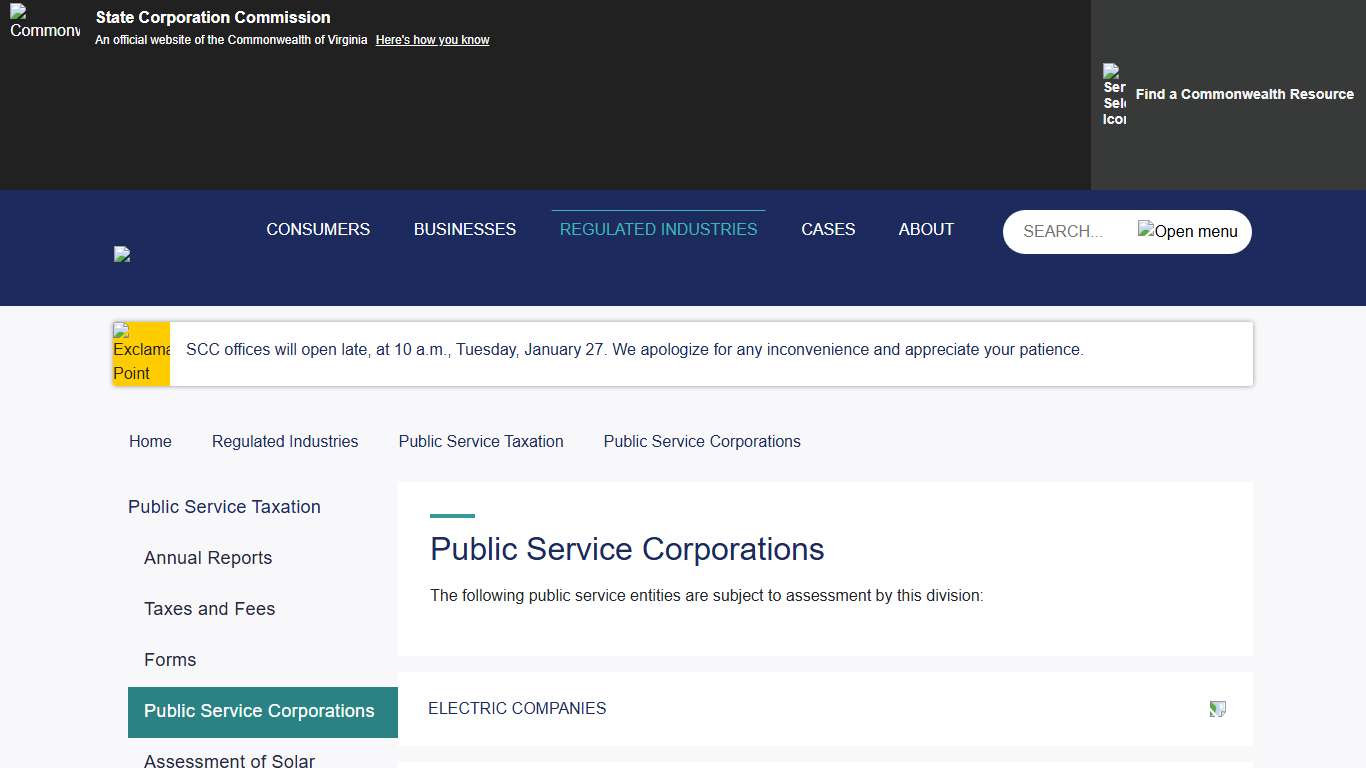Open the Here's how you know link

[432, 39]
